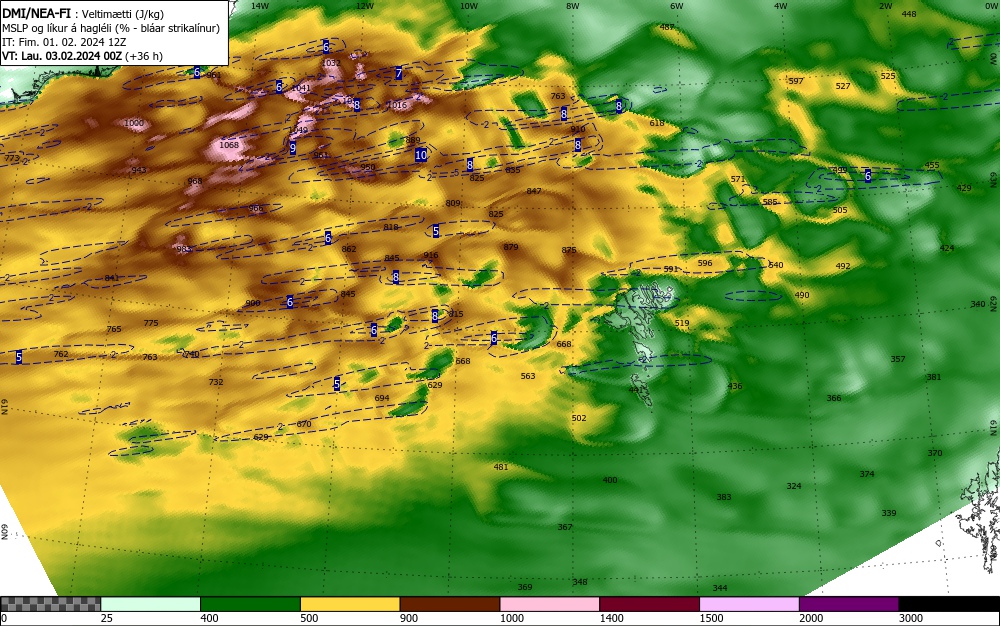This screenshot has height=626, width=1000.
Task: Click the "8W" longitude label
Action: coord(573,6)
